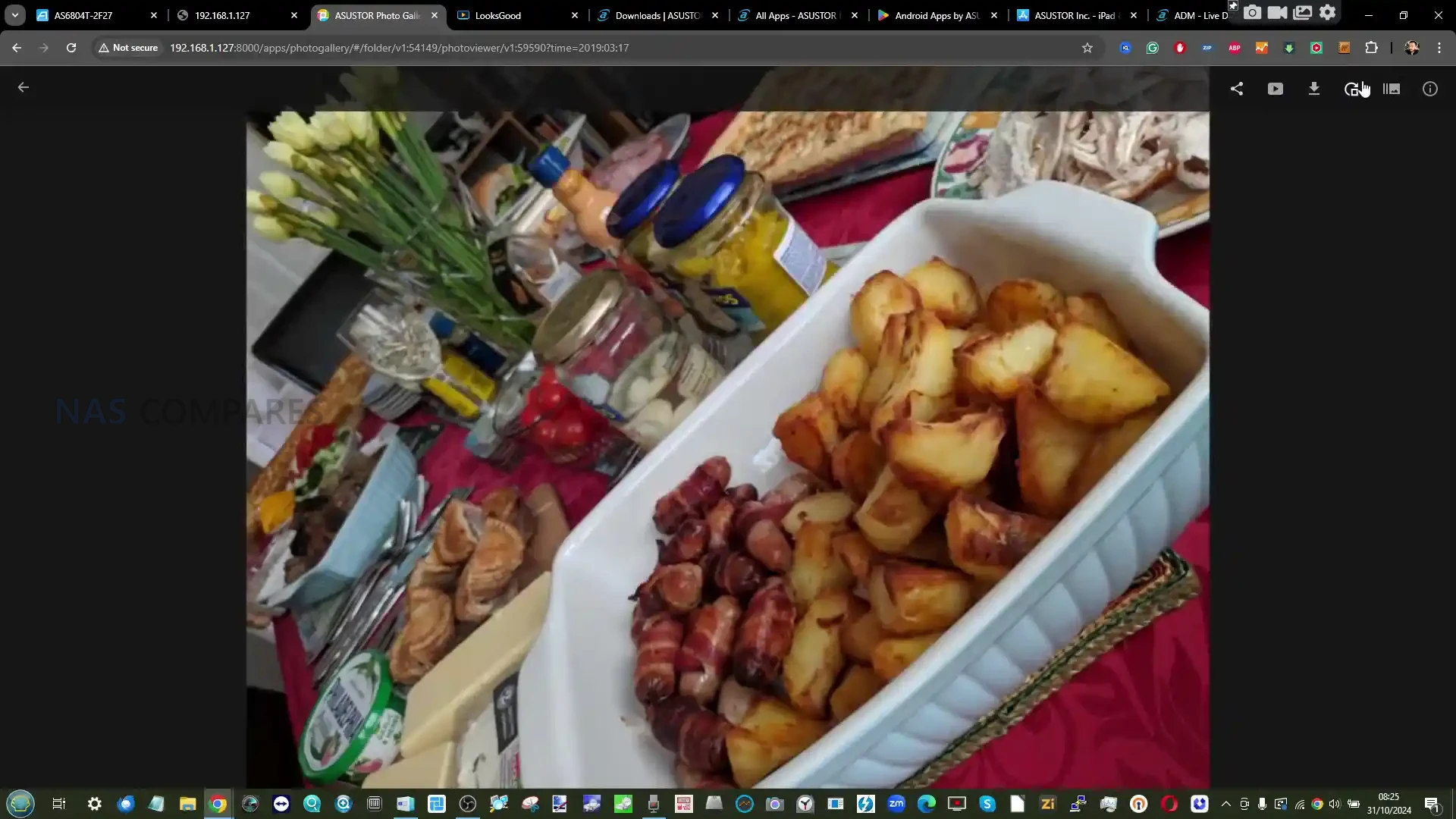Reload the current page
Screen dimensions: 1456x819
[x=71, y=48]
